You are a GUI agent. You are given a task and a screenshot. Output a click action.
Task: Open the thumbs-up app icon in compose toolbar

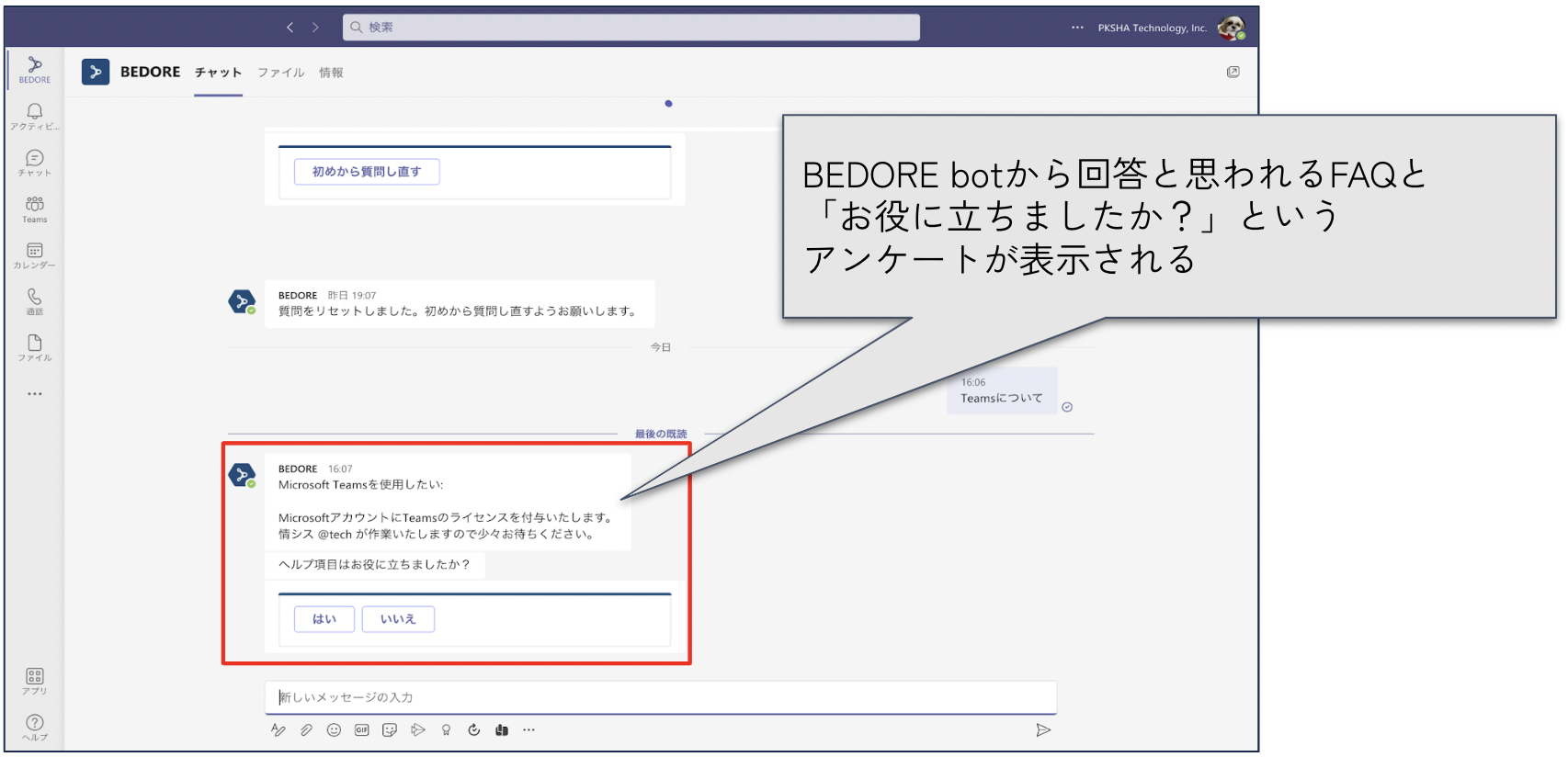point(502,730)
